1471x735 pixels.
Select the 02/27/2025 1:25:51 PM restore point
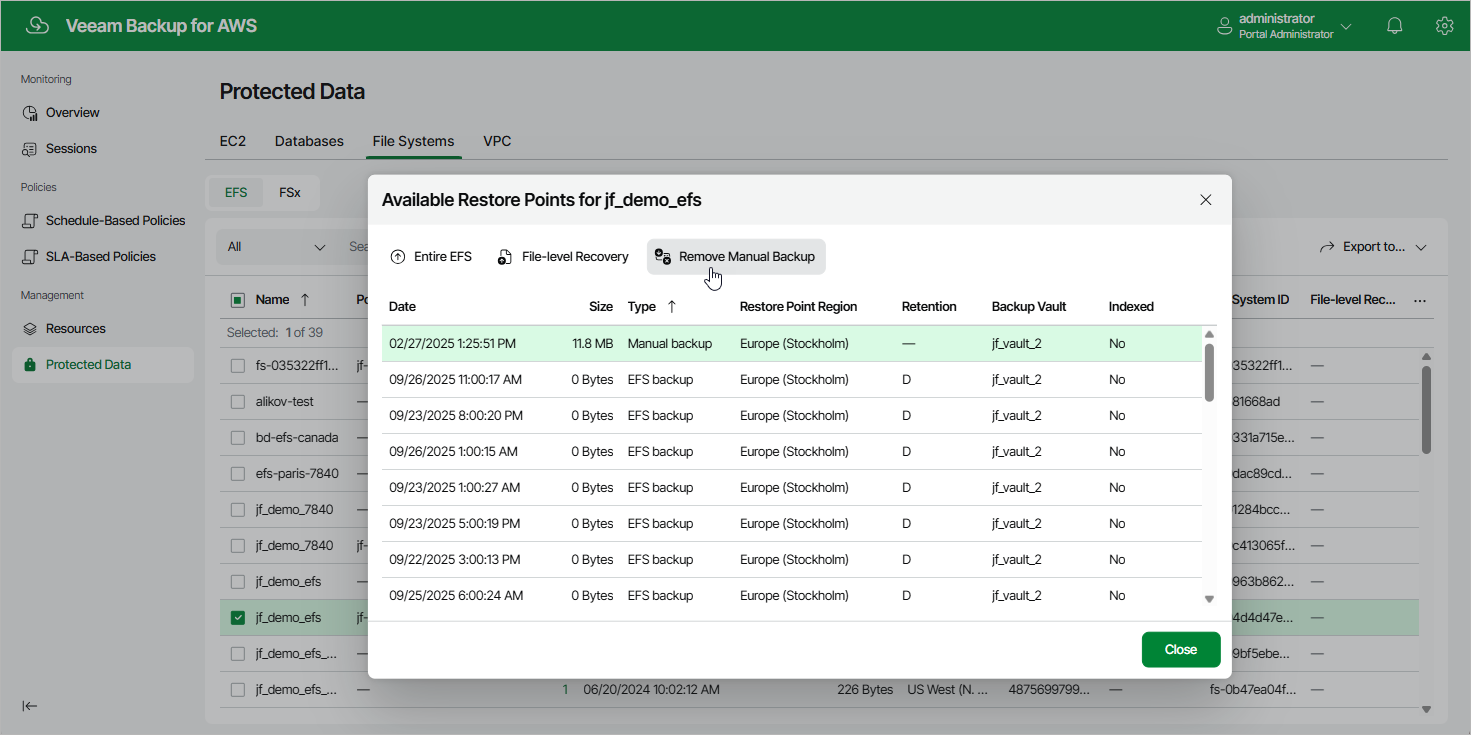(x=791, y=344)
